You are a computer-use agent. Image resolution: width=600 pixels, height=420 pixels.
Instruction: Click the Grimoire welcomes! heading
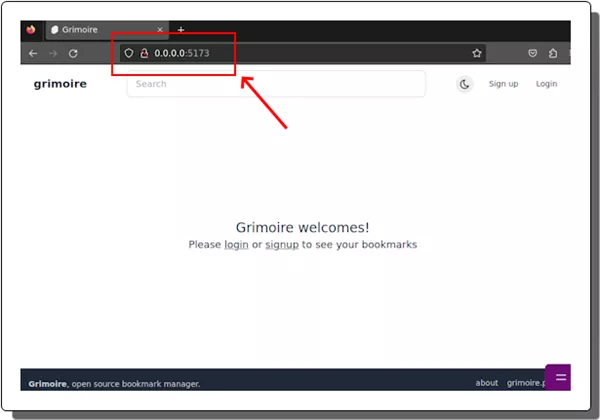302,227
